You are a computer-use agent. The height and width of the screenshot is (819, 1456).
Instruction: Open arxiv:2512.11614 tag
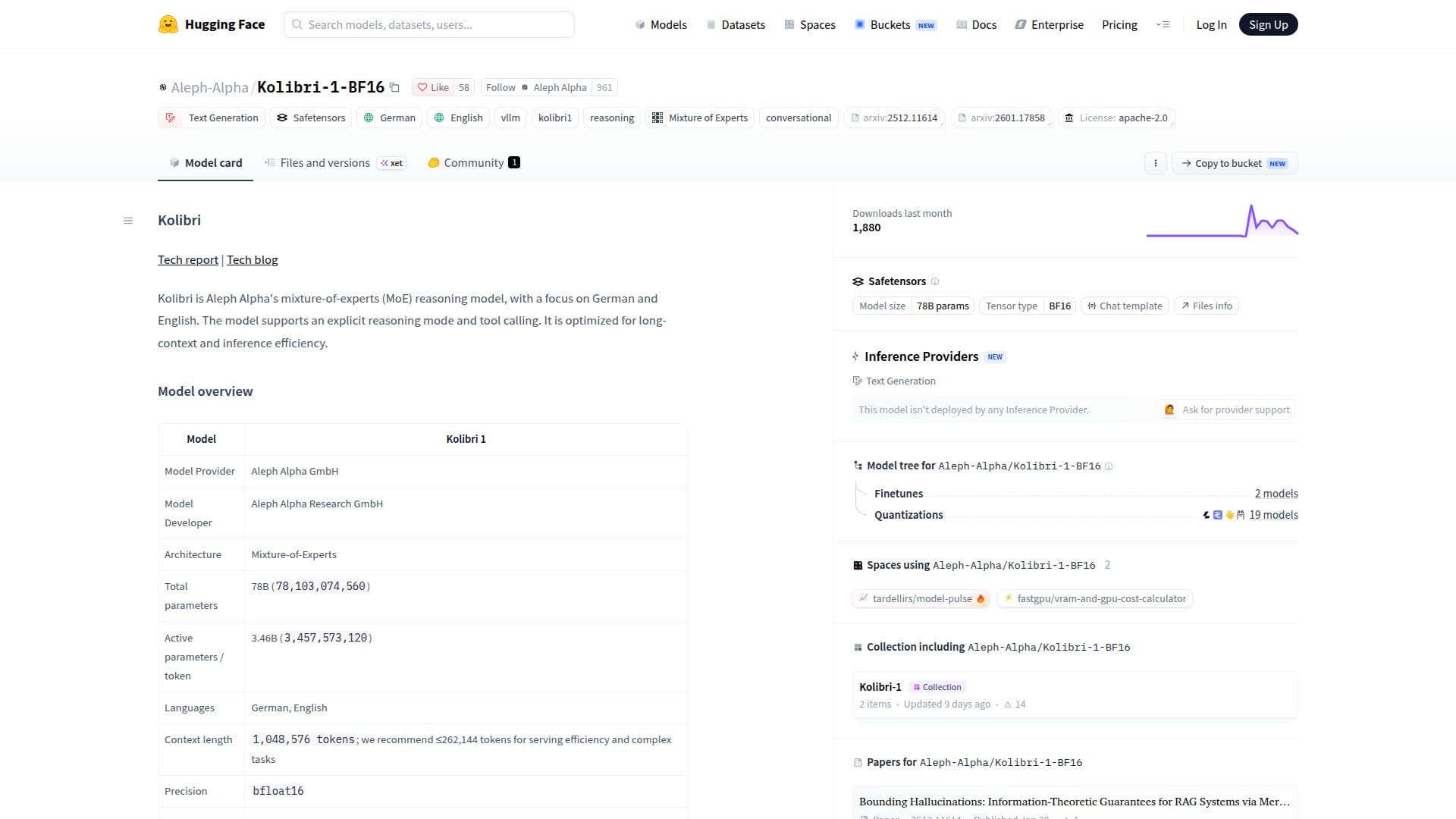coord(893,118)
